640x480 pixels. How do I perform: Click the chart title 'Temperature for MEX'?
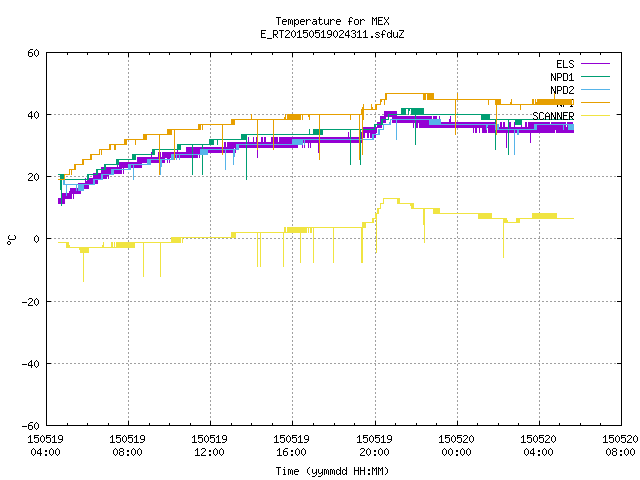coord(332,21)
